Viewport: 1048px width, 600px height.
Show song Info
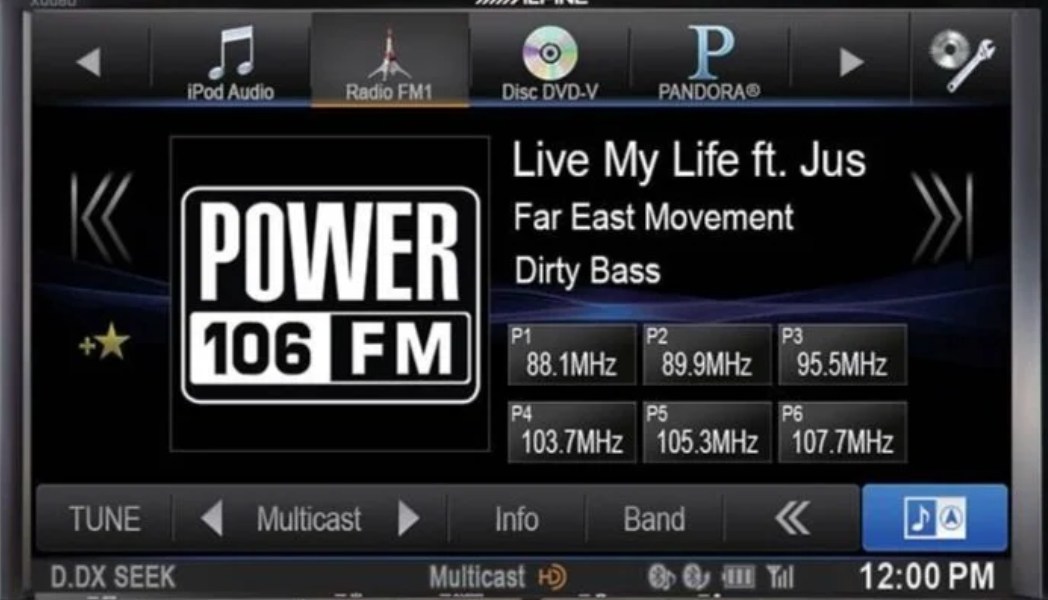tap(516, 519)
